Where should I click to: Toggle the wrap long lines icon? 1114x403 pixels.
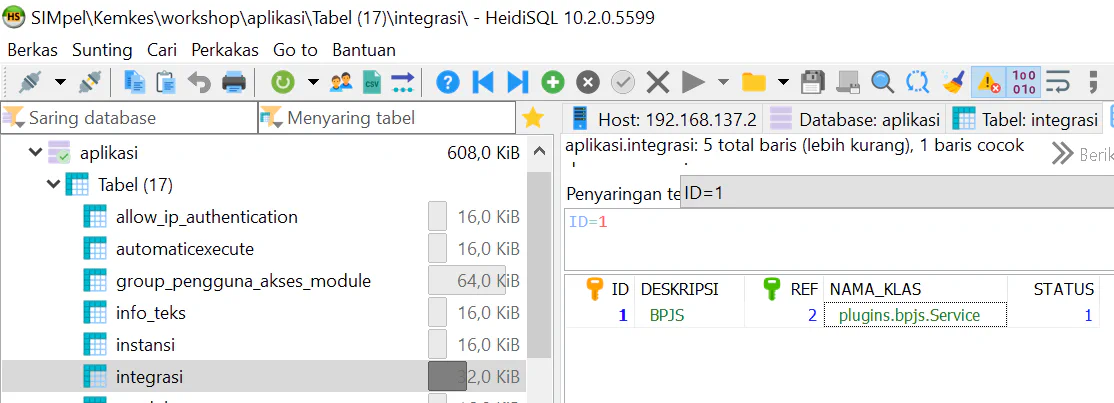[x=1058, y=82]
